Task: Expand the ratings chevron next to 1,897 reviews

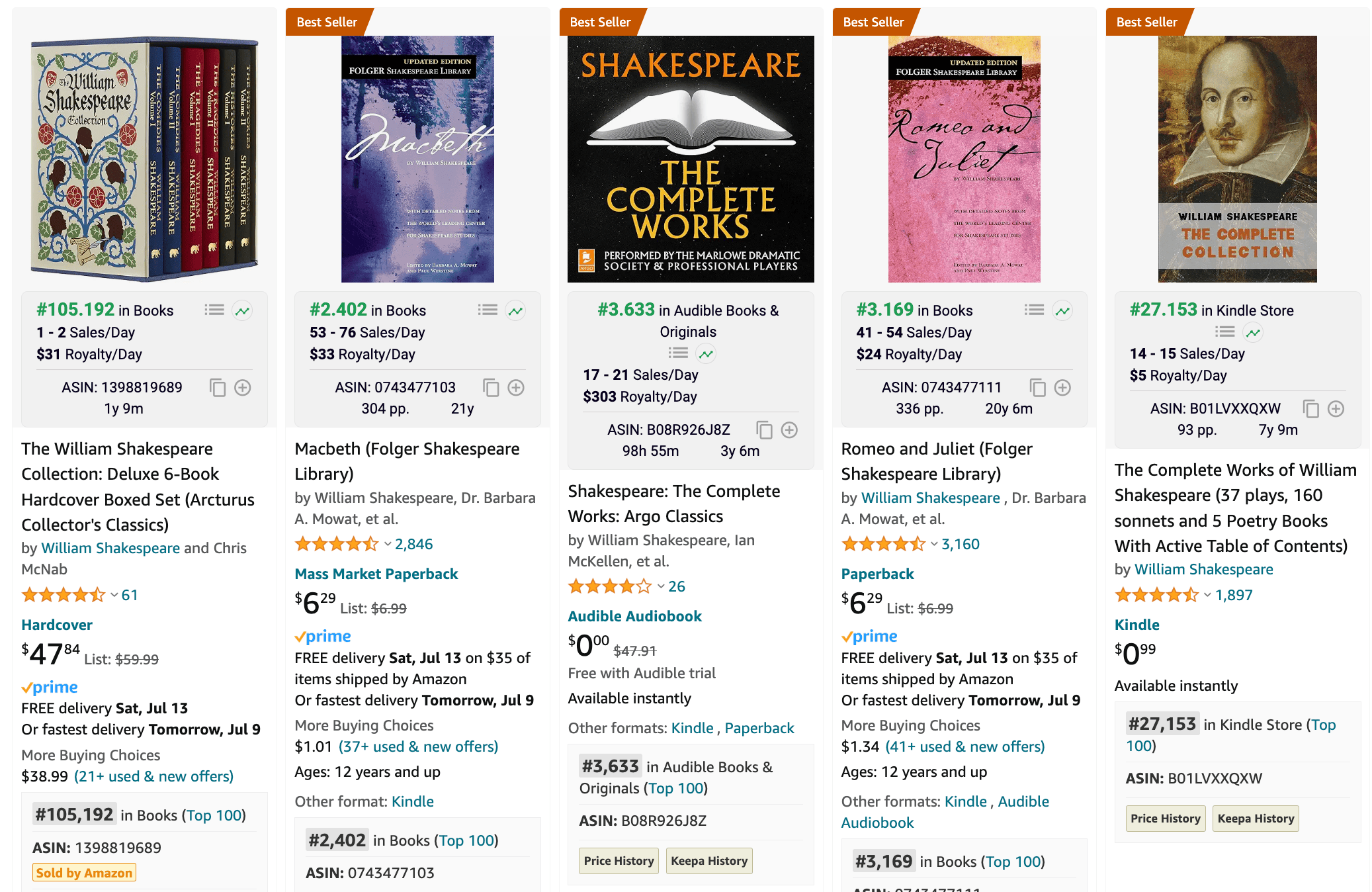Action: point(1207,596)
